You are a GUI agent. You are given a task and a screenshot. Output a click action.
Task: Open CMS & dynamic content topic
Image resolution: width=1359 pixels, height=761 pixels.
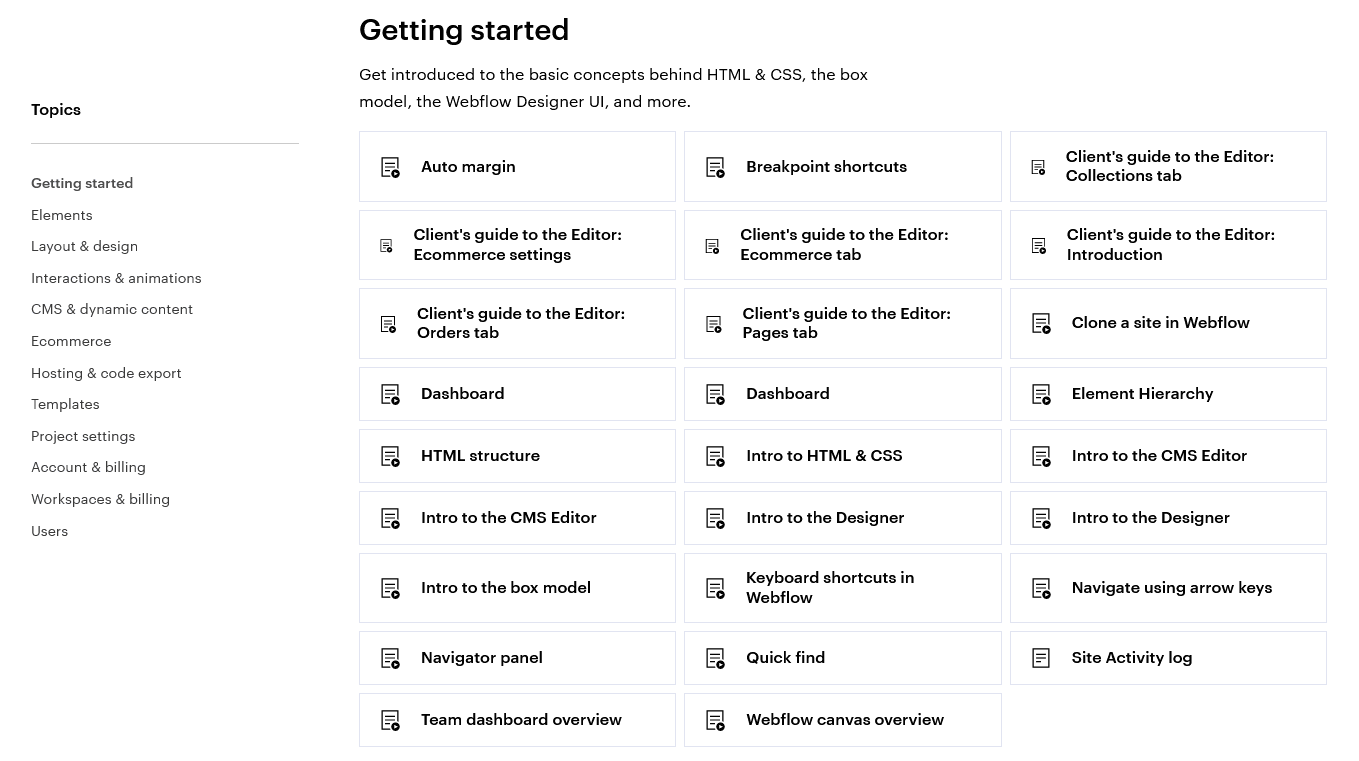[112, 309]
